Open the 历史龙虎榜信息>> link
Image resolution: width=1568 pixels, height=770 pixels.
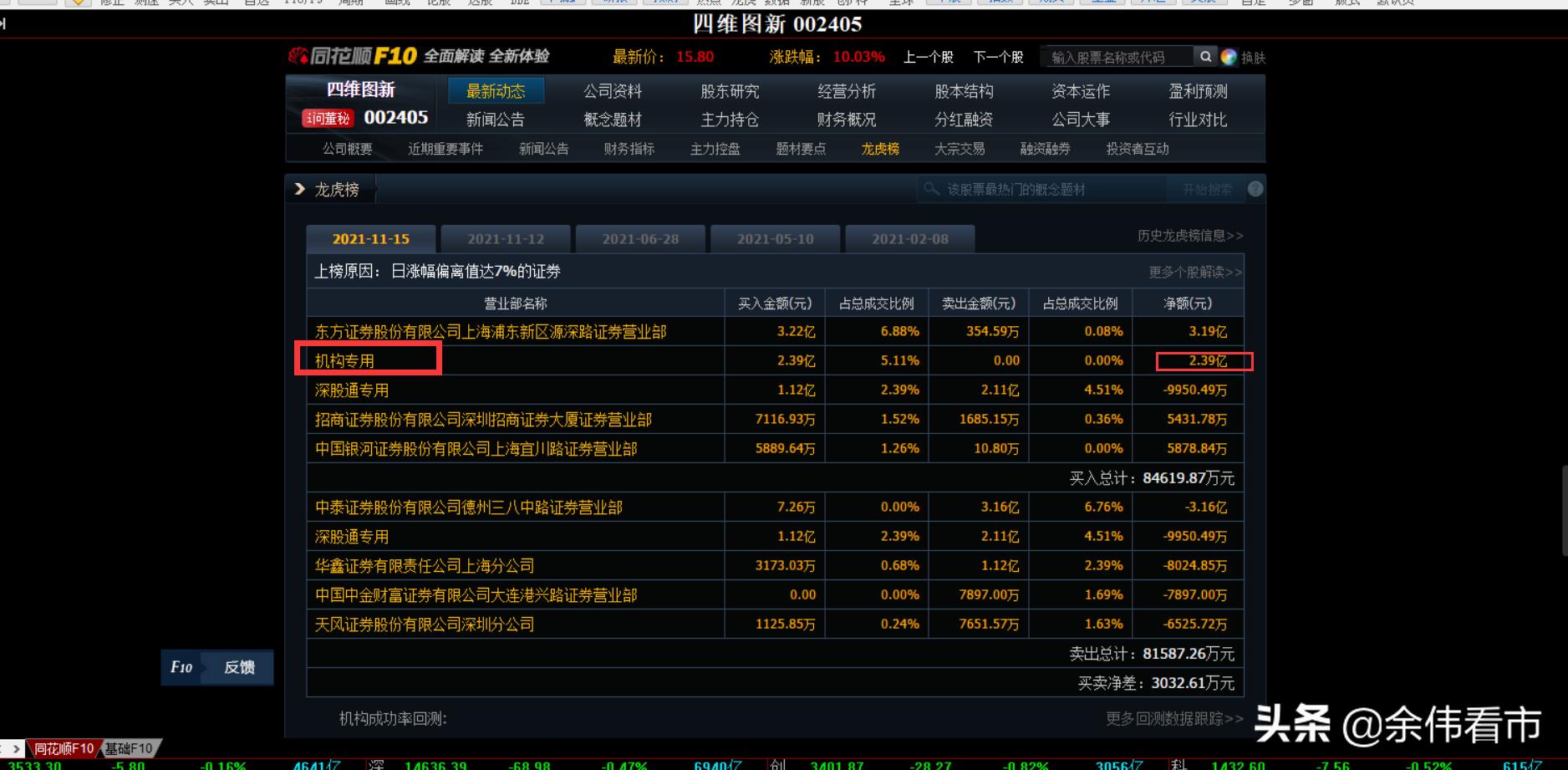[x=1190, y=236]
